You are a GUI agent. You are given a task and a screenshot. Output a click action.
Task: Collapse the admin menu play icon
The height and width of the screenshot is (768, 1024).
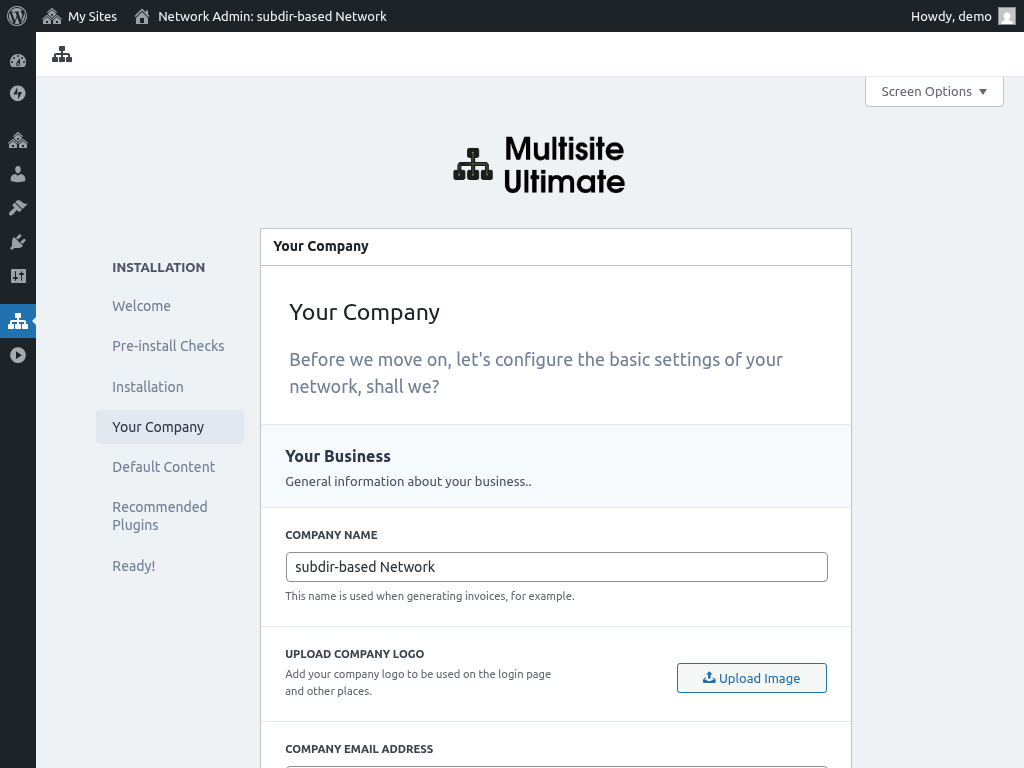18,355
